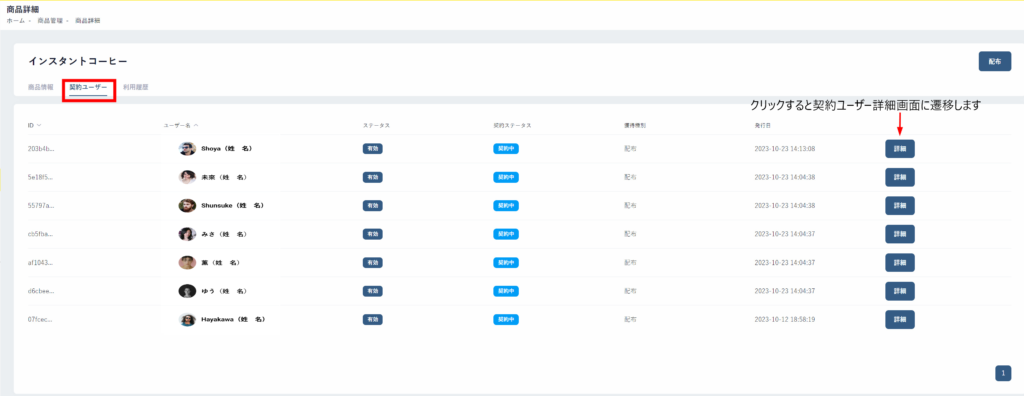Click issue date 2023-10-23 14:13:08
The image size is (1024, 396).
point(784,149)
